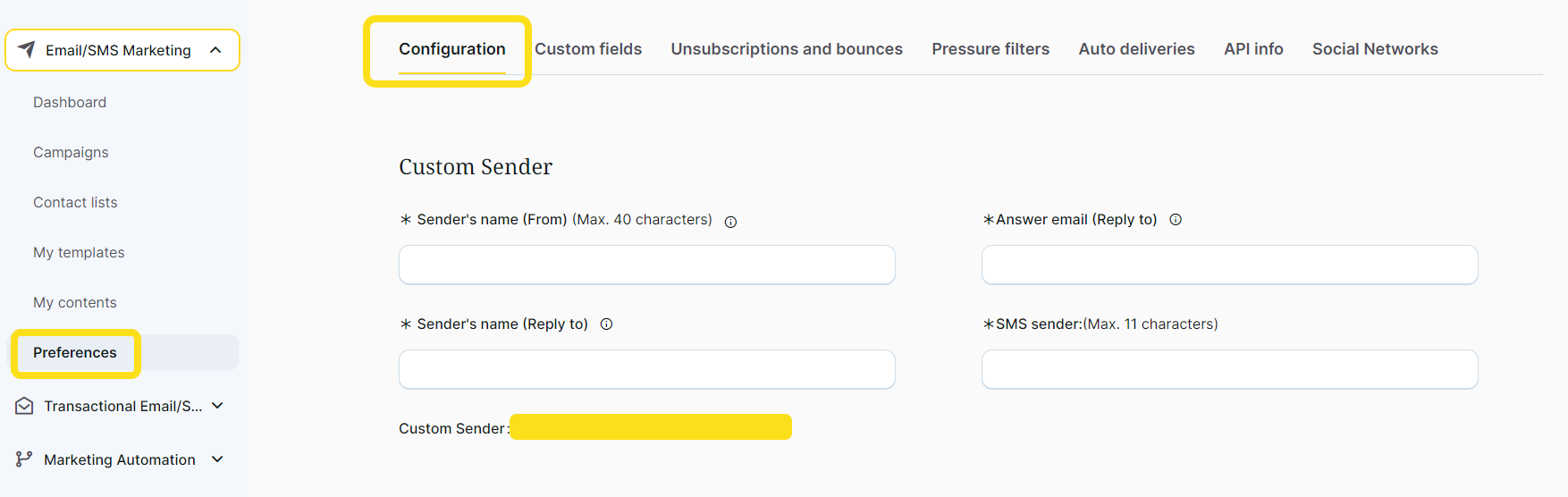This screenshot has height=497, width=1568.
Task: Expand the Marketing Automation menu chevron
Action: pyautogui.click(x=217, y=459)
